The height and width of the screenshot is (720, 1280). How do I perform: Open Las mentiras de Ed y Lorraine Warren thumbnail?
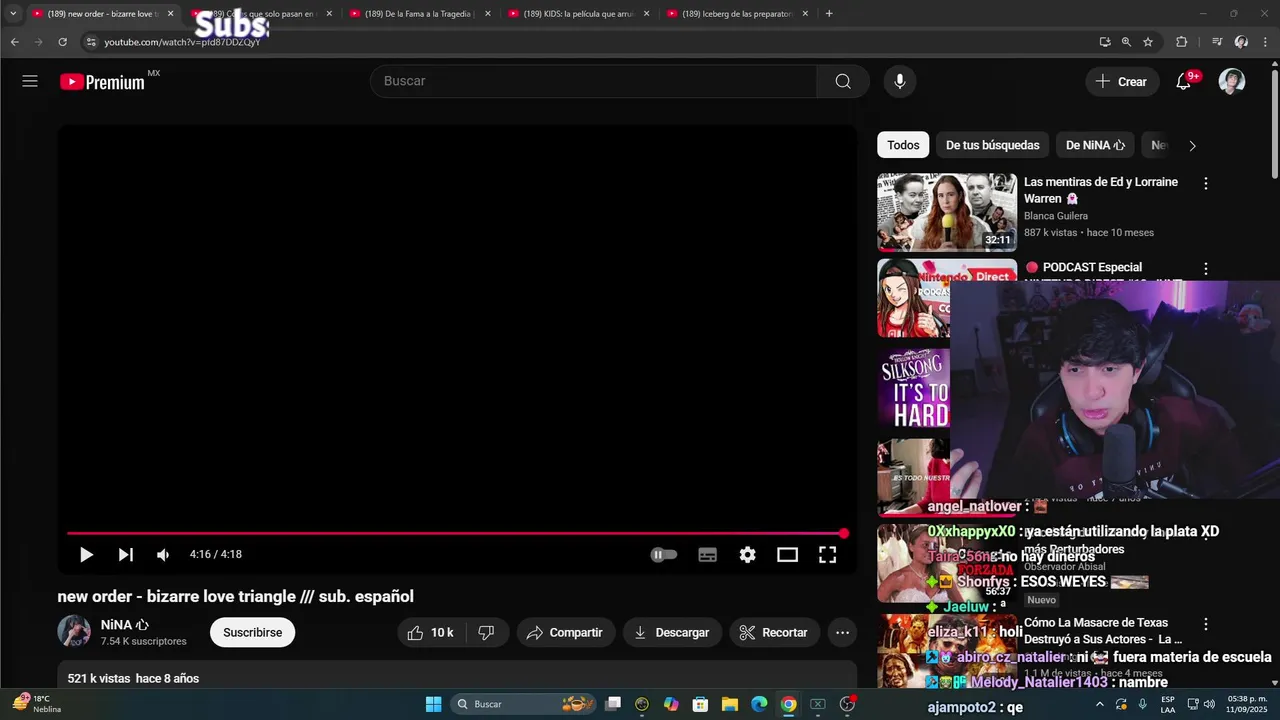point(947,212)
